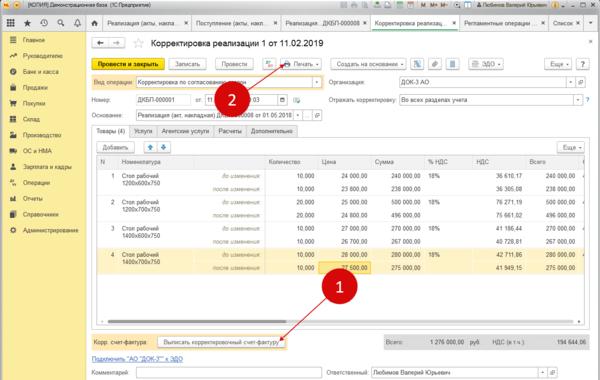Open the Руководителю section
600x380 pixels.
(43, 56)
